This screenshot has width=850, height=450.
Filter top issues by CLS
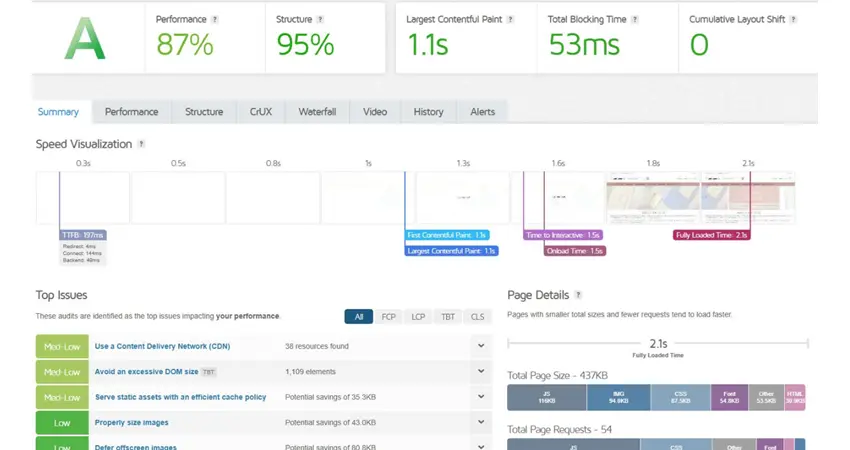tap(478, 317)
